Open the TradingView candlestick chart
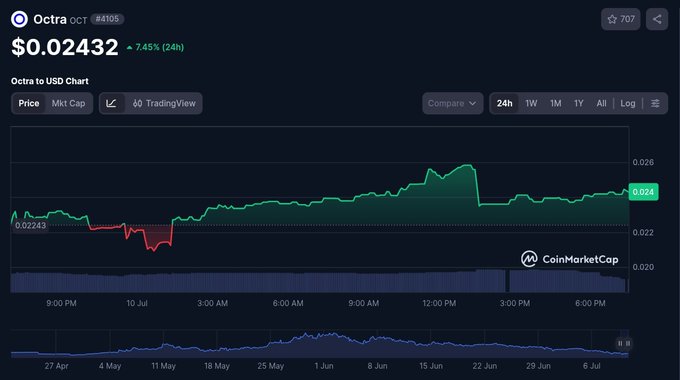 coord(164,103)
